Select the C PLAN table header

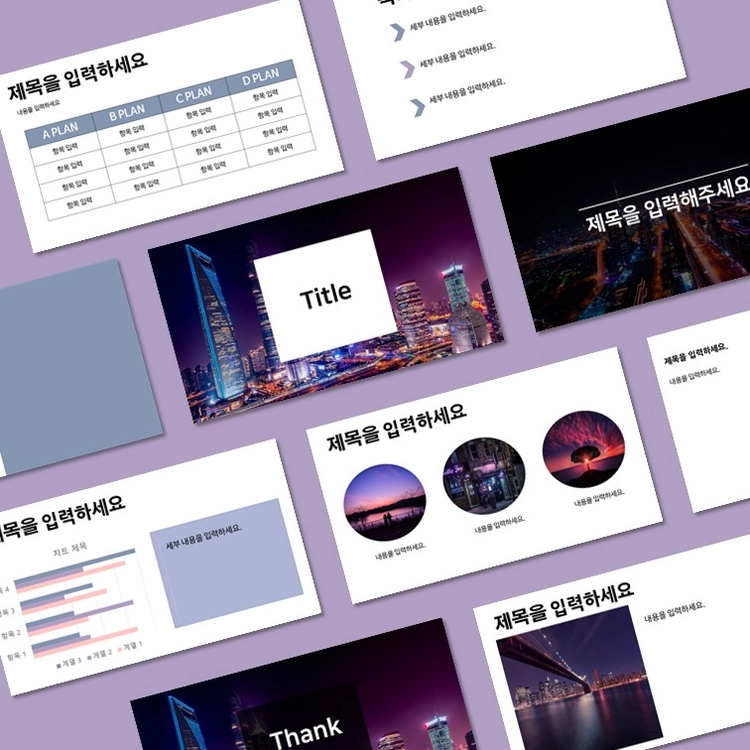coord(193,95)
